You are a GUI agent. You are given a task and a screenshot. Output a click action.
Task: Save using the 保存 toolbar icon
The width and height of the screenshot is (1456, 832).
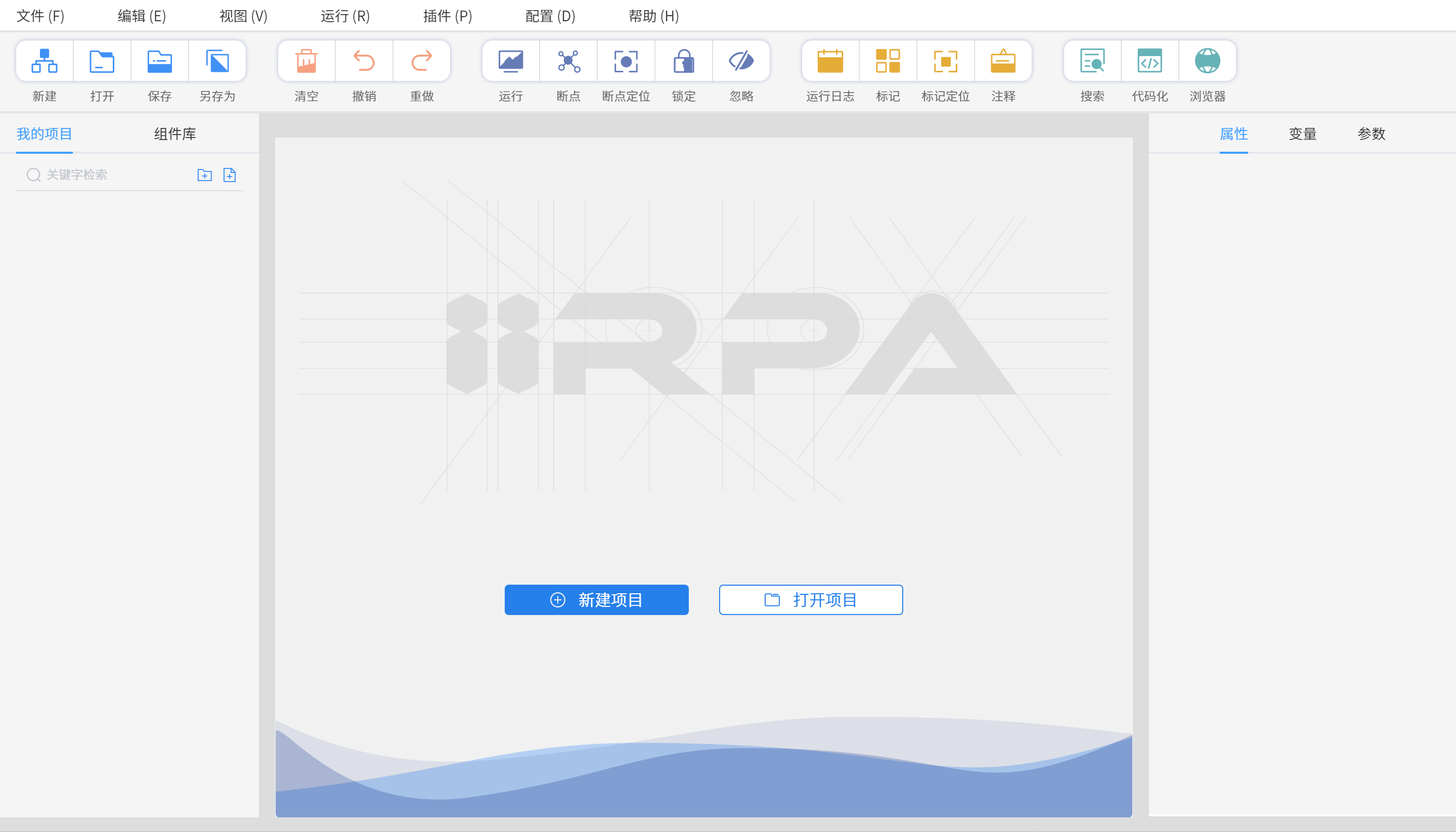click(x=160, y=61)
